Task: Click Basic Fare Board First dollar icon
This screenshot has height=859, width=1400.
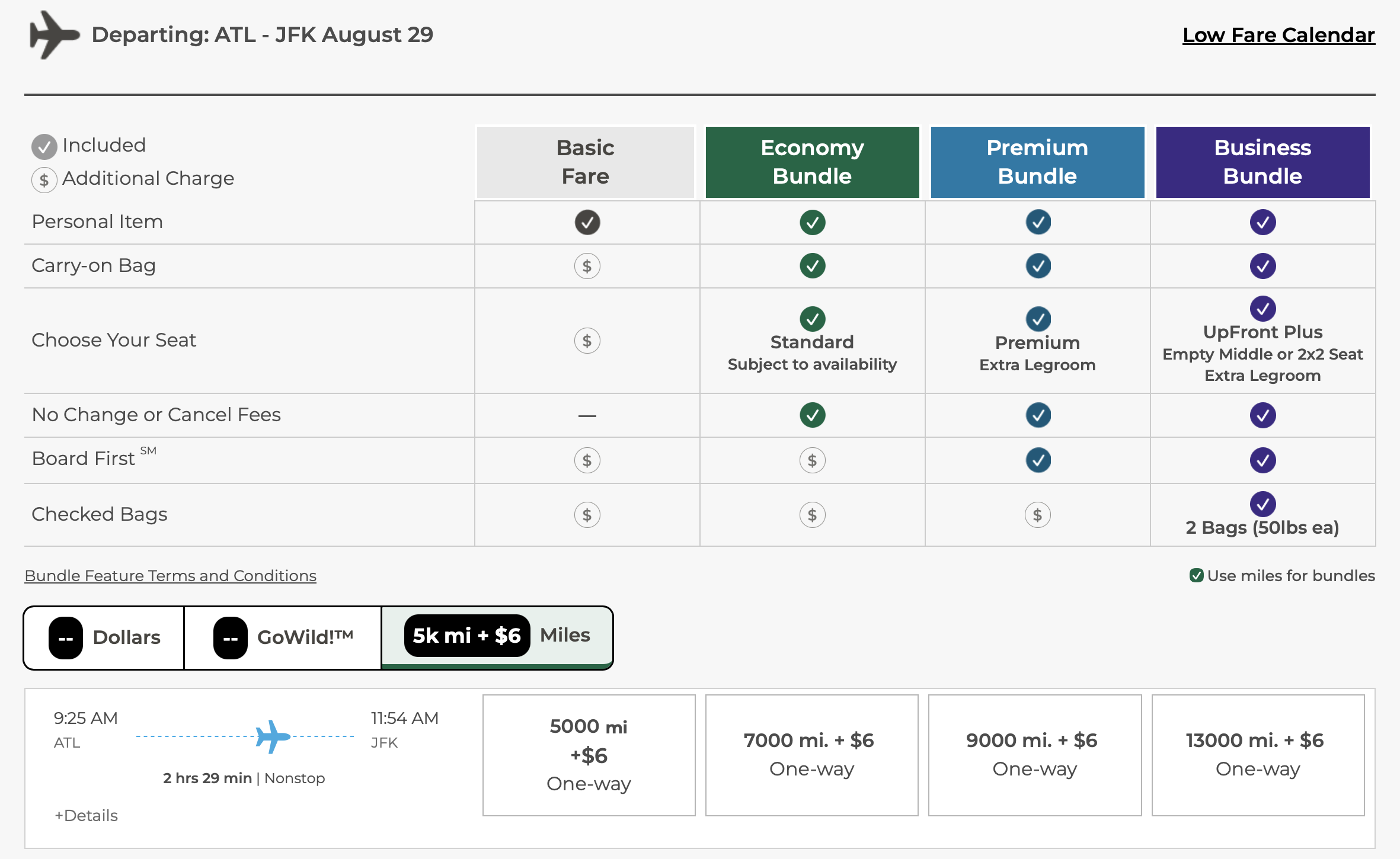Action: [587, 460]
